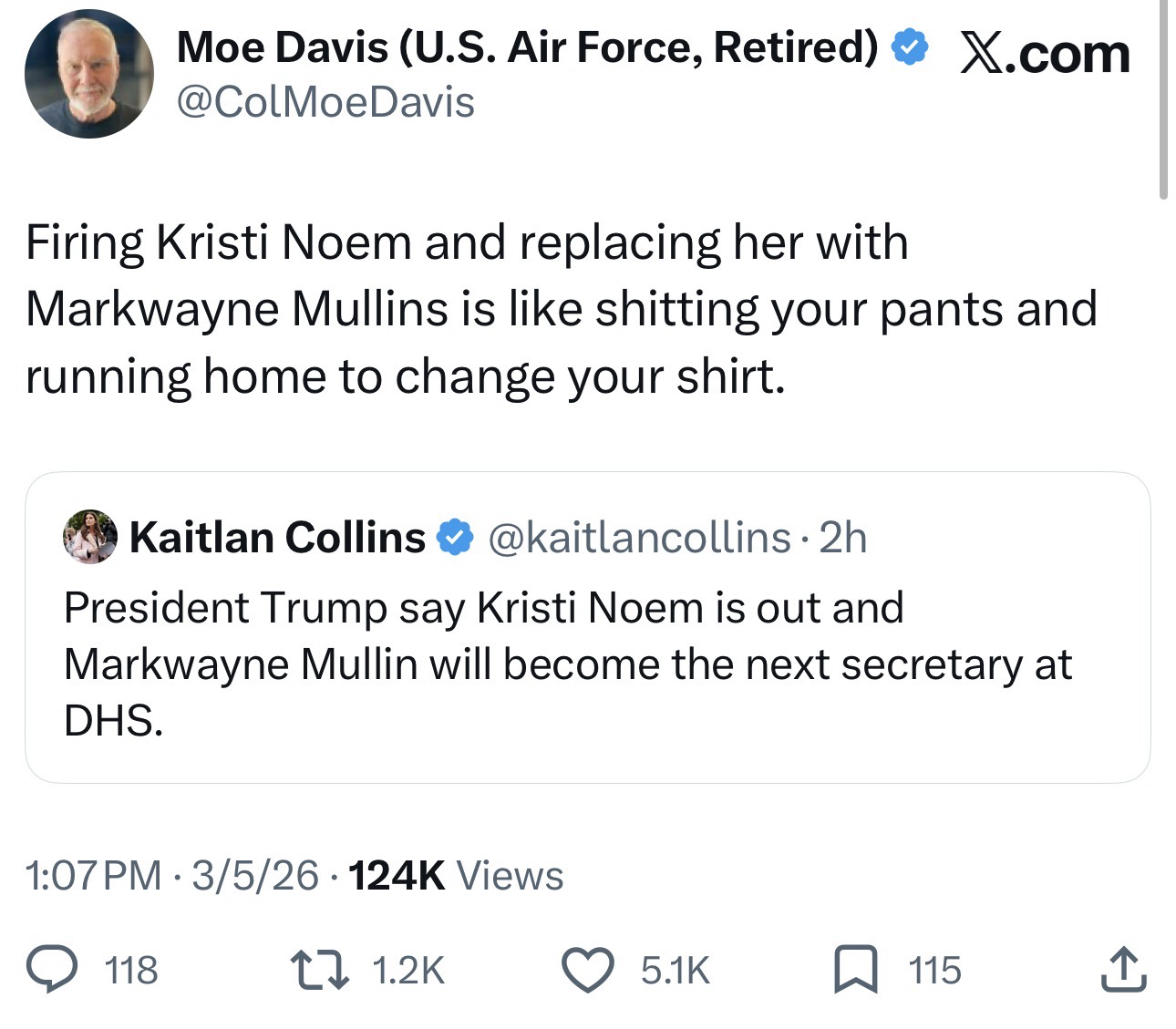Viewport: 1176px width, 1029px height.
Task: Click the 1:07 PM 3/5/26 timestamp
Action: (173, 876)
